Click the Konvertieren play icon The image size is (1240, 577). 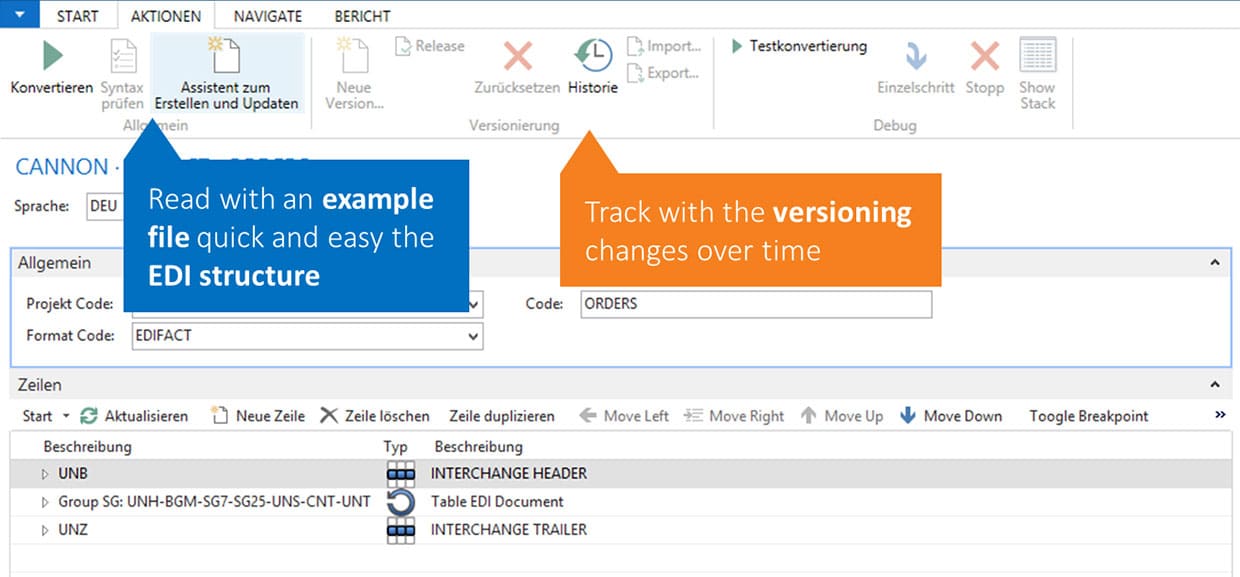point(51,57)
